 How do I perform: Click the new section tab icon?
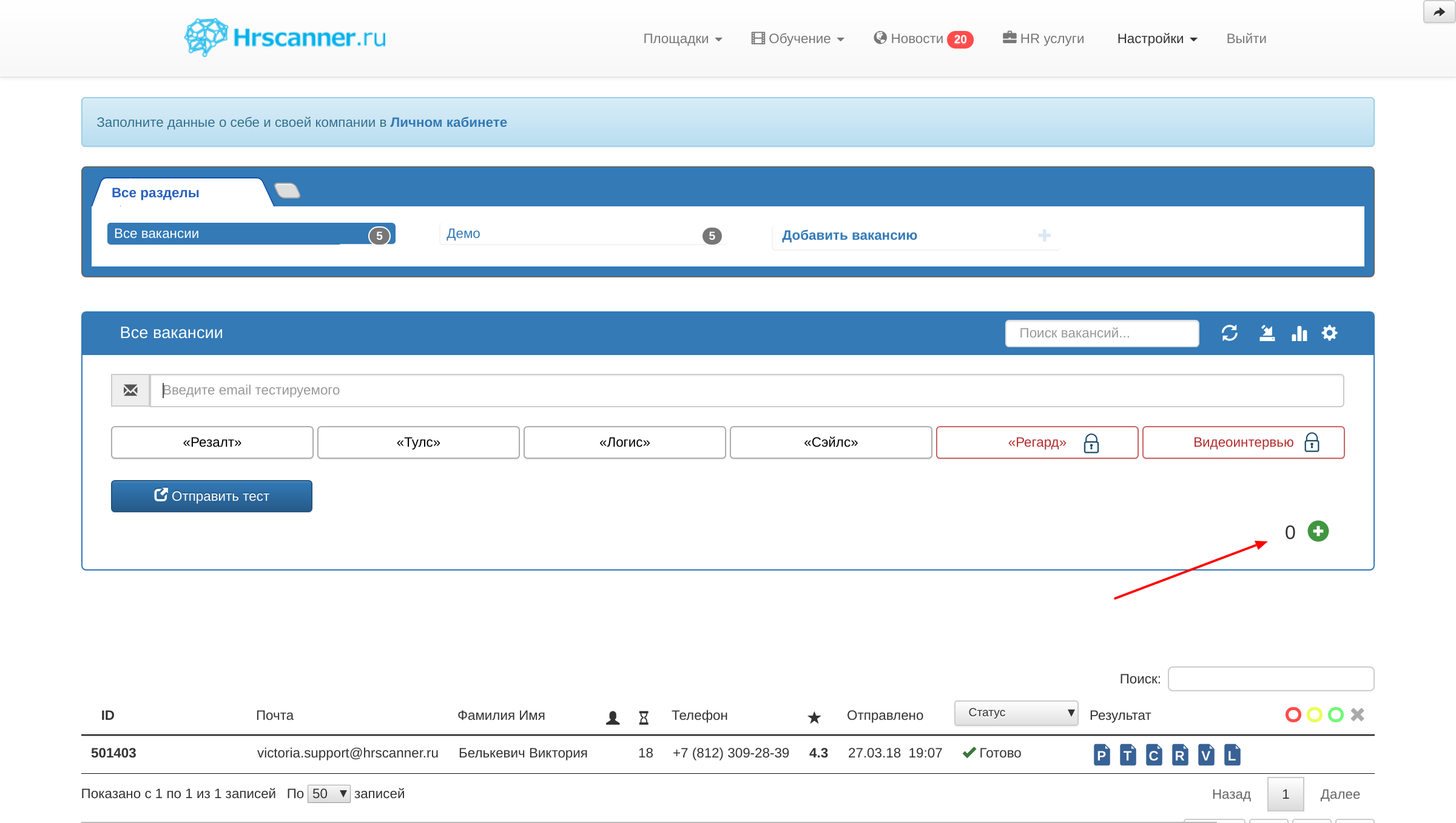[x=288, y=191]
